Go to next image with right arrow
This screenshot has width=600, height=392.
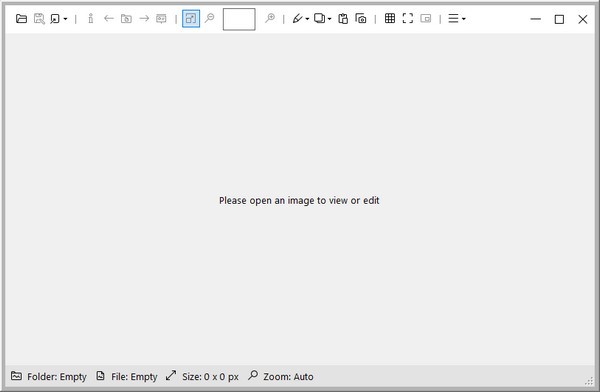pos(144,18)
